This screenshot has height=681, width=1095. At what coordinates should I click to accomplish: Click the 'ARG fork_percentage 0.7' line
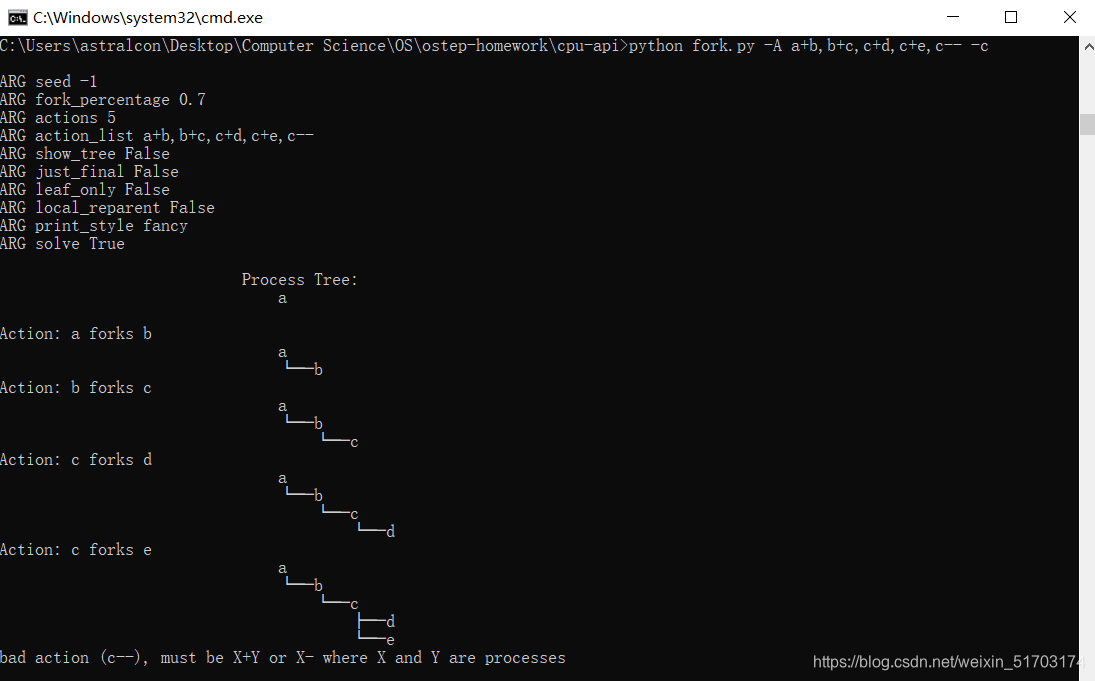pyautogui.click(x=103, y=100)
